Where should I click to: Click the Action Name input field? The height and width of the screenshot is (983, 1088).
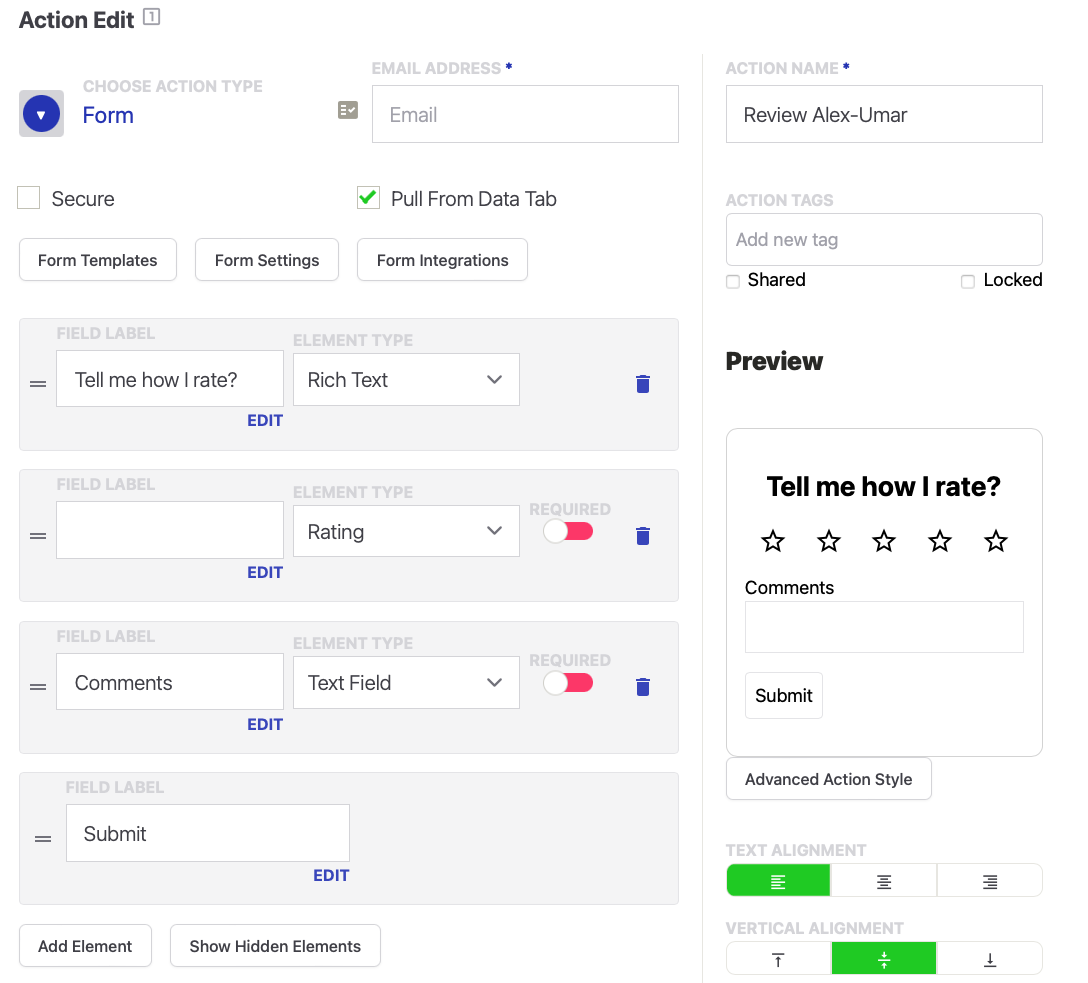click(x=884, y=114)
